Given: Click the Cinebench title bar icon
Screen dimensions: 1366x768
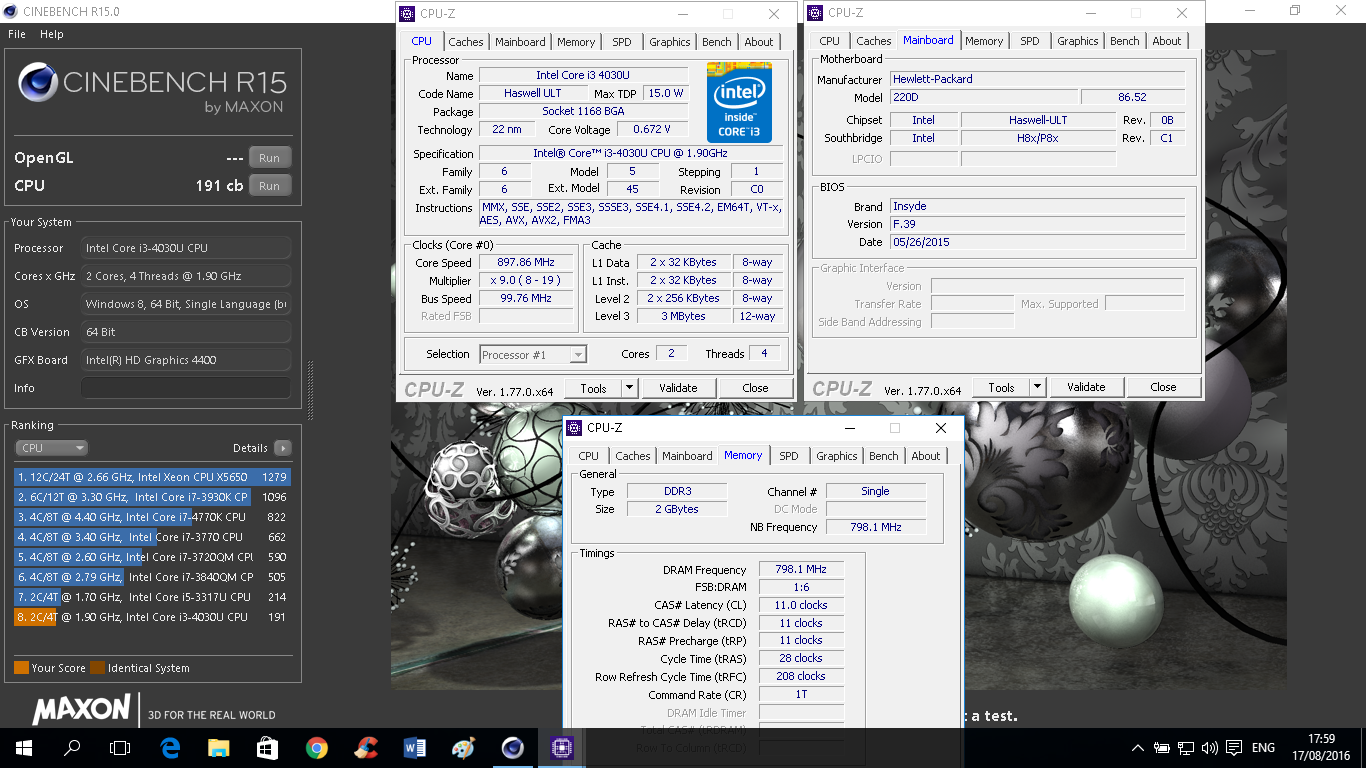Looking at the screenshot, I should click(x=10, y=11).
